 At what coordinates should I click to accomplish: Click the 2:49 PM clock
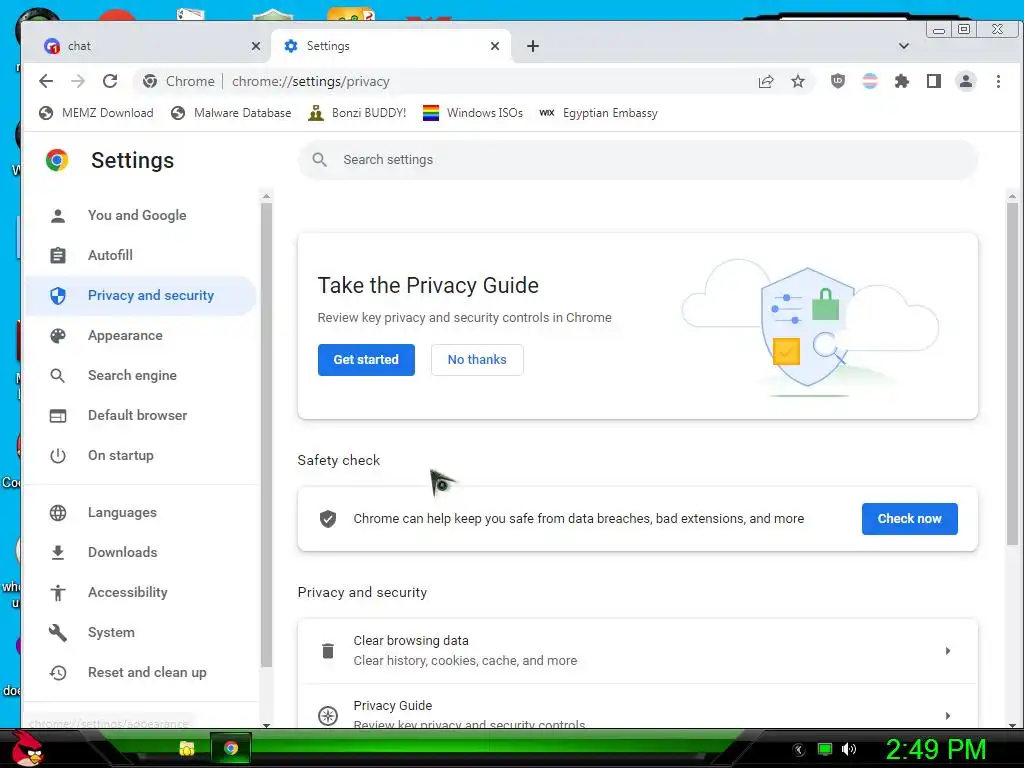point(935,749)
